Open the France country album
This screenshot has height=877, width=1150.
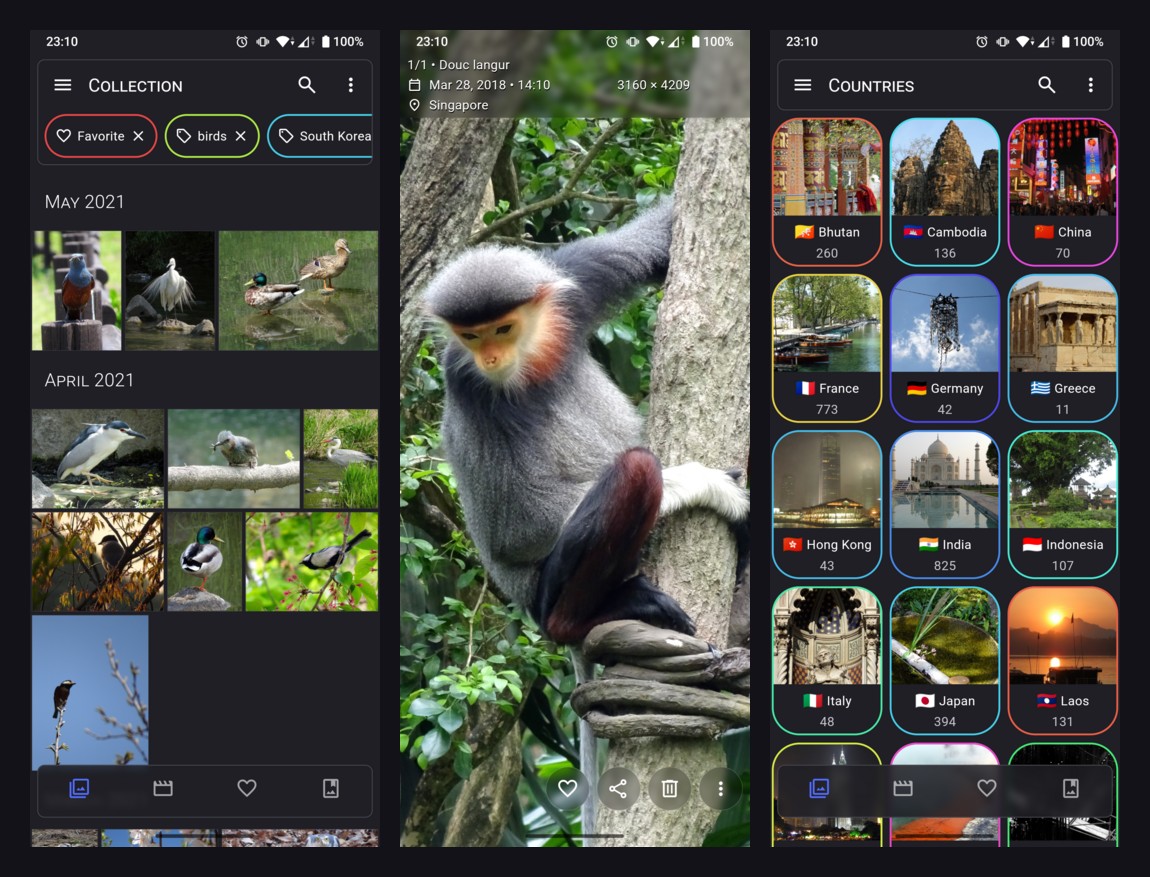click(x=827, y=348)
